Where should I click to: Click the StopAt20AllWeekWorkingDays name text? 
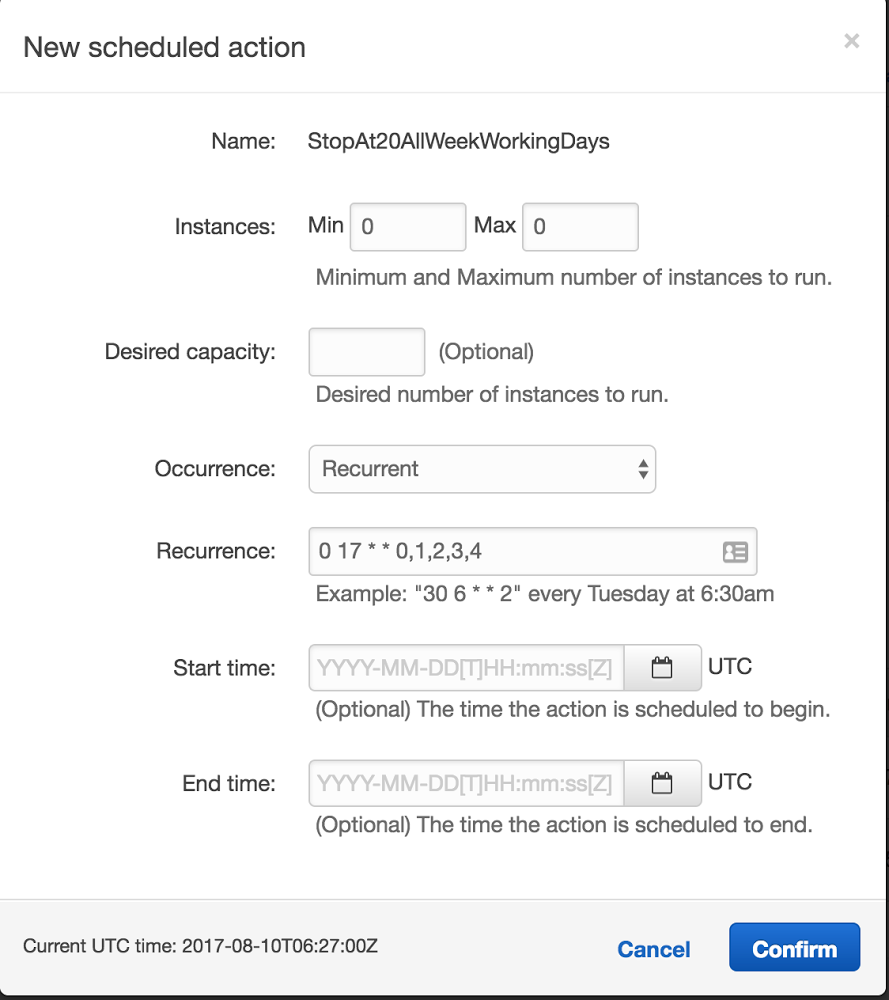point(459,141)
